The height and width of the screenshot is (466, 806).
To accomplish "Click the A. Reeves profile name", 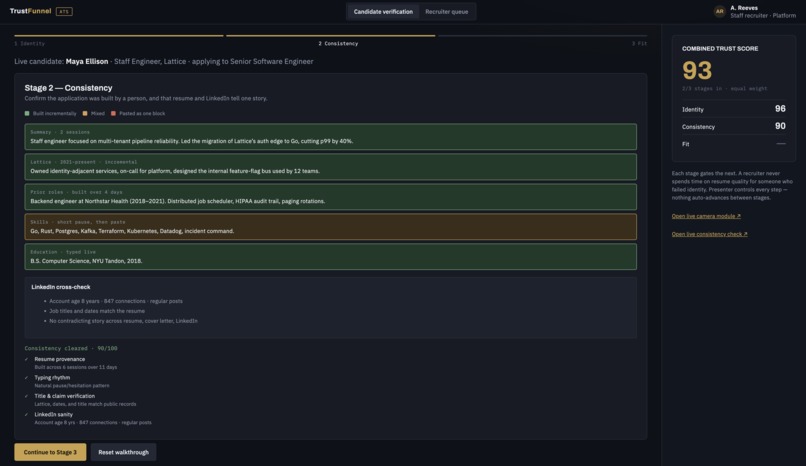I will [x=744, y=8].
